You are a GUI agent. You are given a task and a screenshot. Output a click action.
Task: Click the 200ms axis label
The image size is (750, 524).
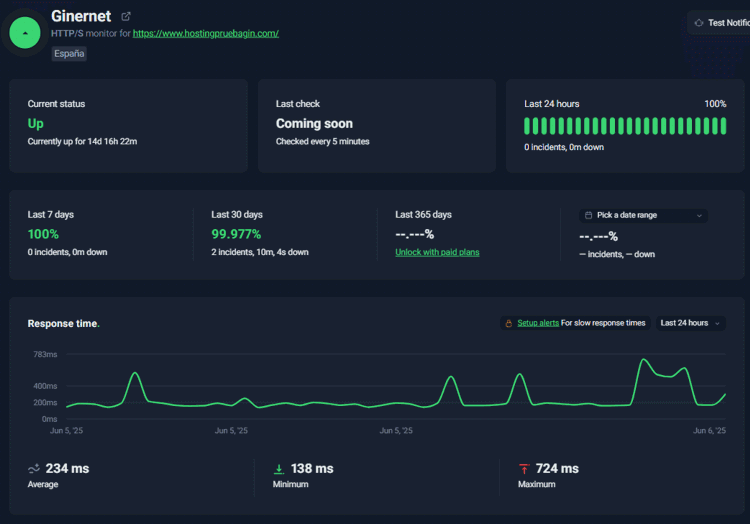coord(45,403)
